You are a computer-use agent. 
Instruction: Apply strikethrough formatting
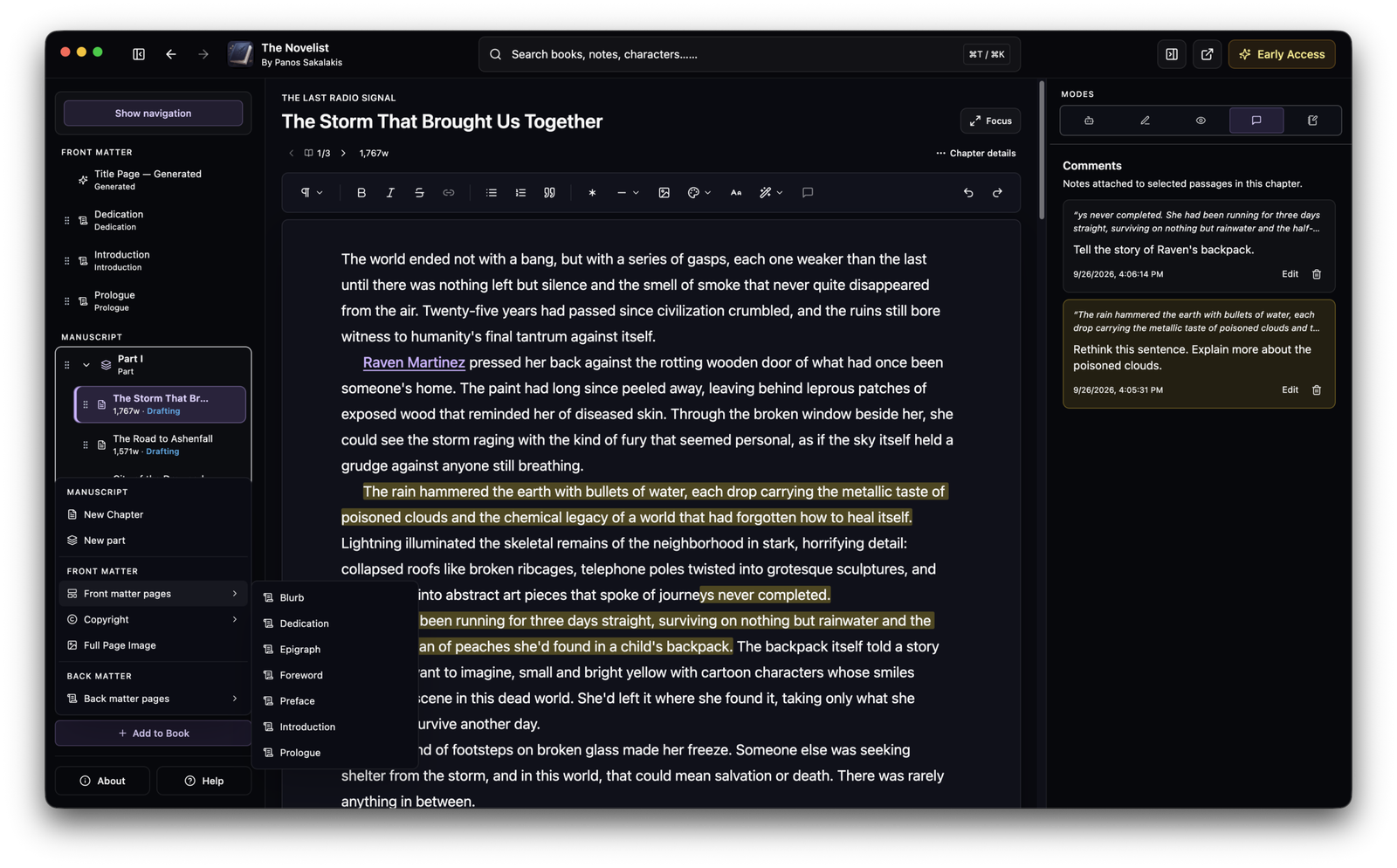point(419,192)
